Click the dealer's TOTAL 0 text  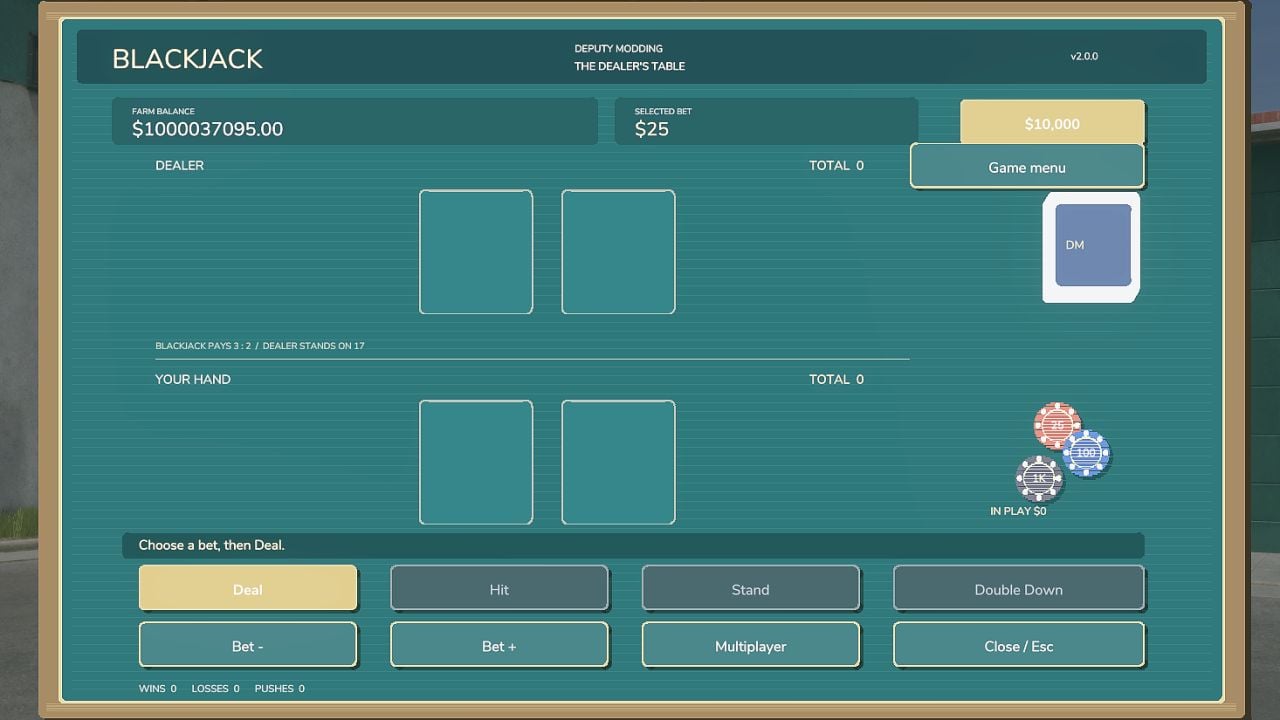(836, 165)
